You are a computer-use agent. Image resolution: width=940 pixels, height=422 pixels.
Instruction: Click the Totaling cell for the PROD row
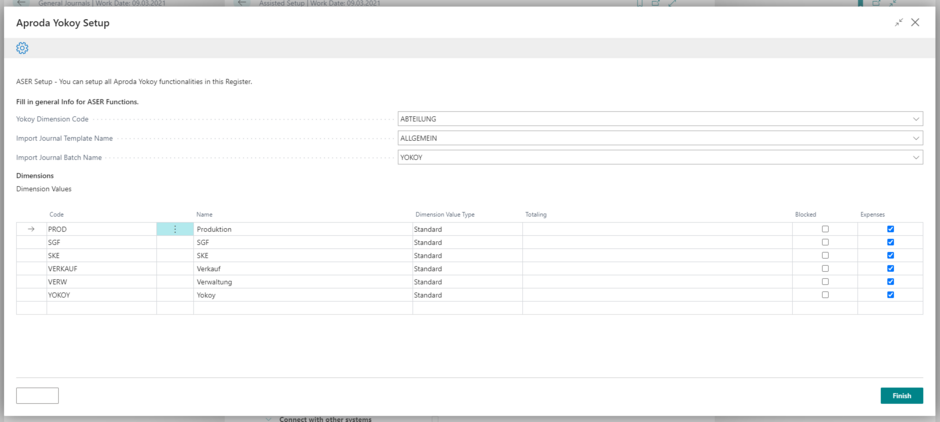[655, 229]
